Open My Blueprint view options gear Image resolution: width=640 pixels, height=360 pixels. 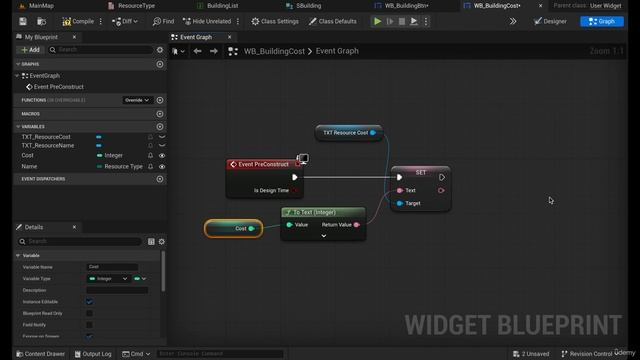pos(160,50)
